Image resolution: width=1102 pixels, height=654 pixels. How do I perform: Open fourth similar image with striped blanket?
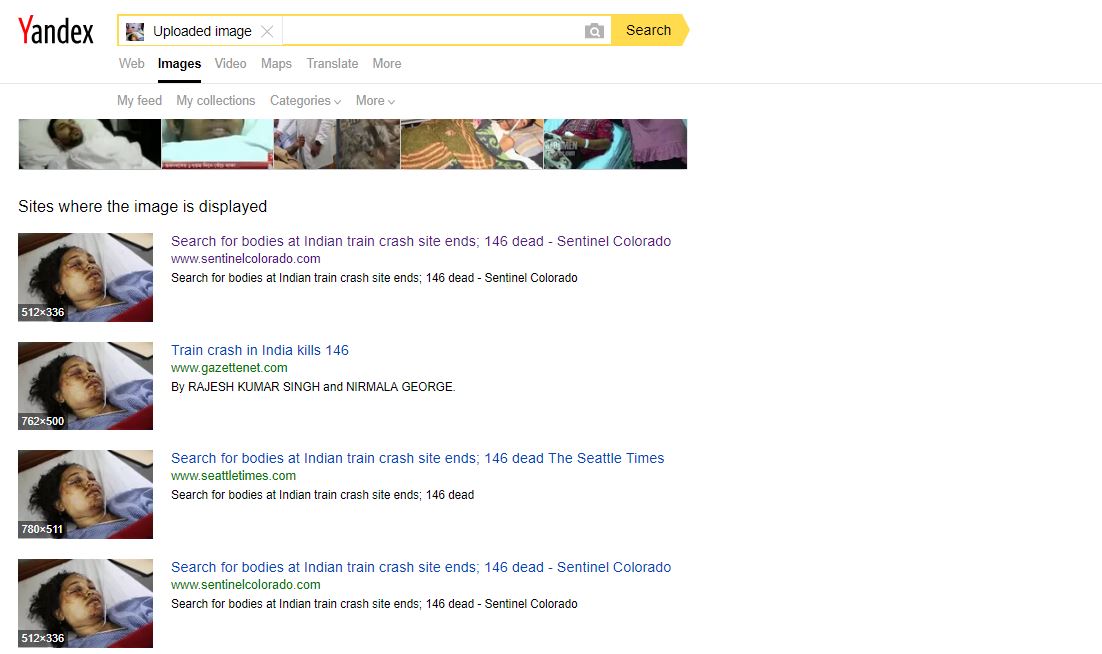tap(472, 144)
